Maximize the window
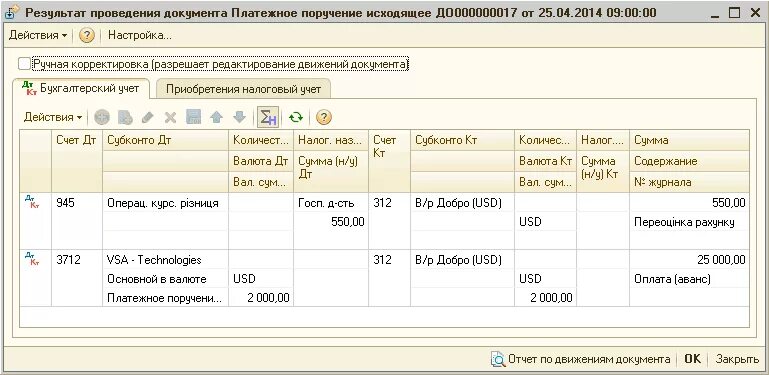Screen dimensions: 769x375 [734, 13]
